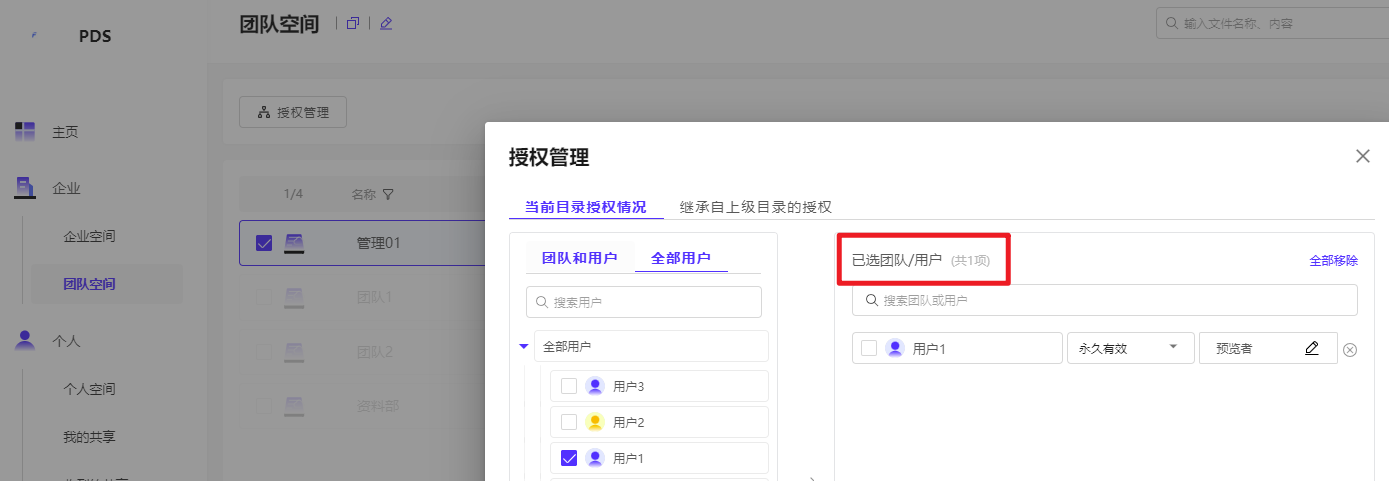
Task: Check the 用户3 checkbox
Action: tap(569, 386)
